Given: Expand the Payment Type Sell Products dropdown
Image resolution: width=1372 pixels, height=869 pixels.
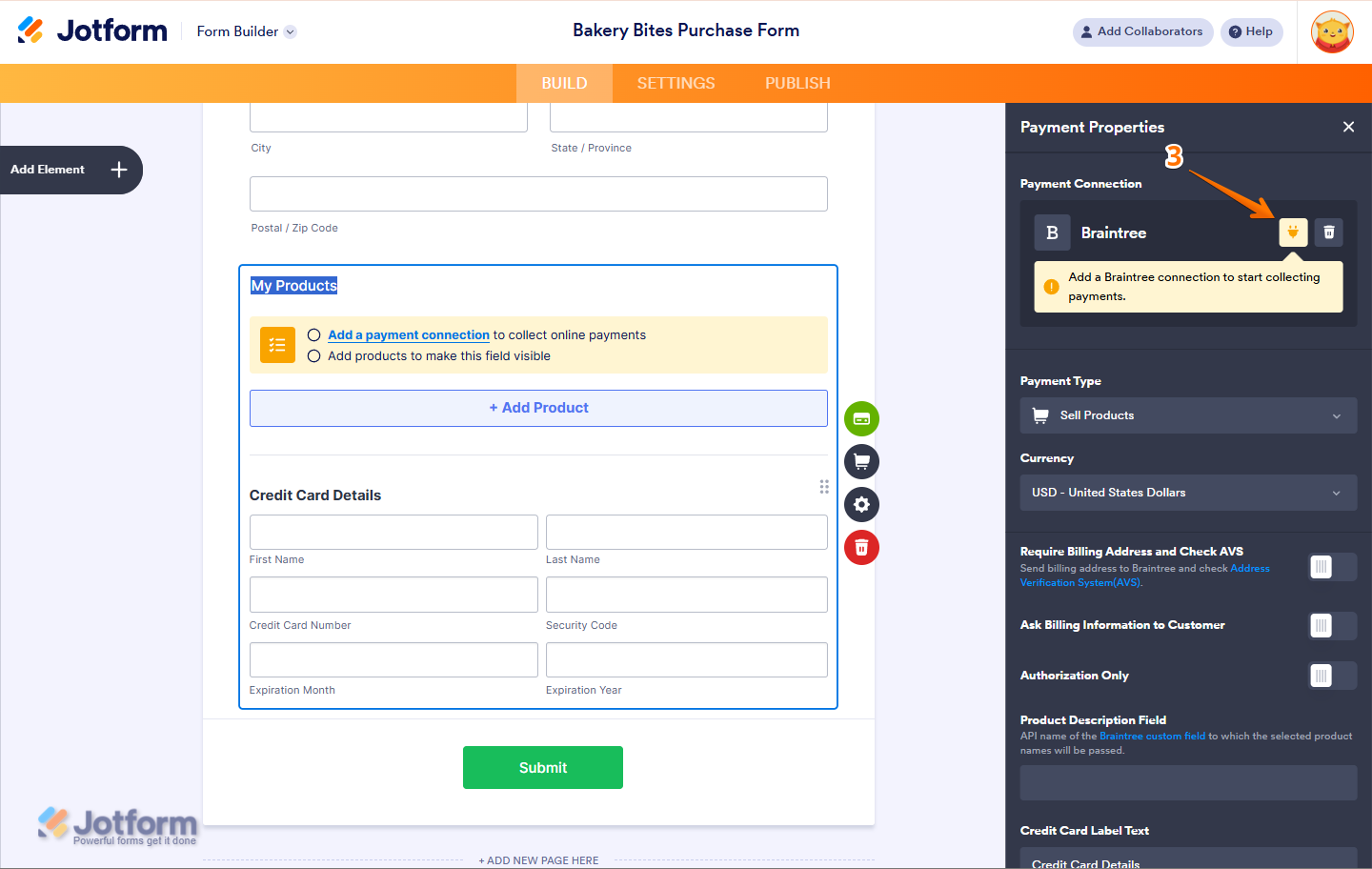Looking at the screenshot, I should (1188, 415).
